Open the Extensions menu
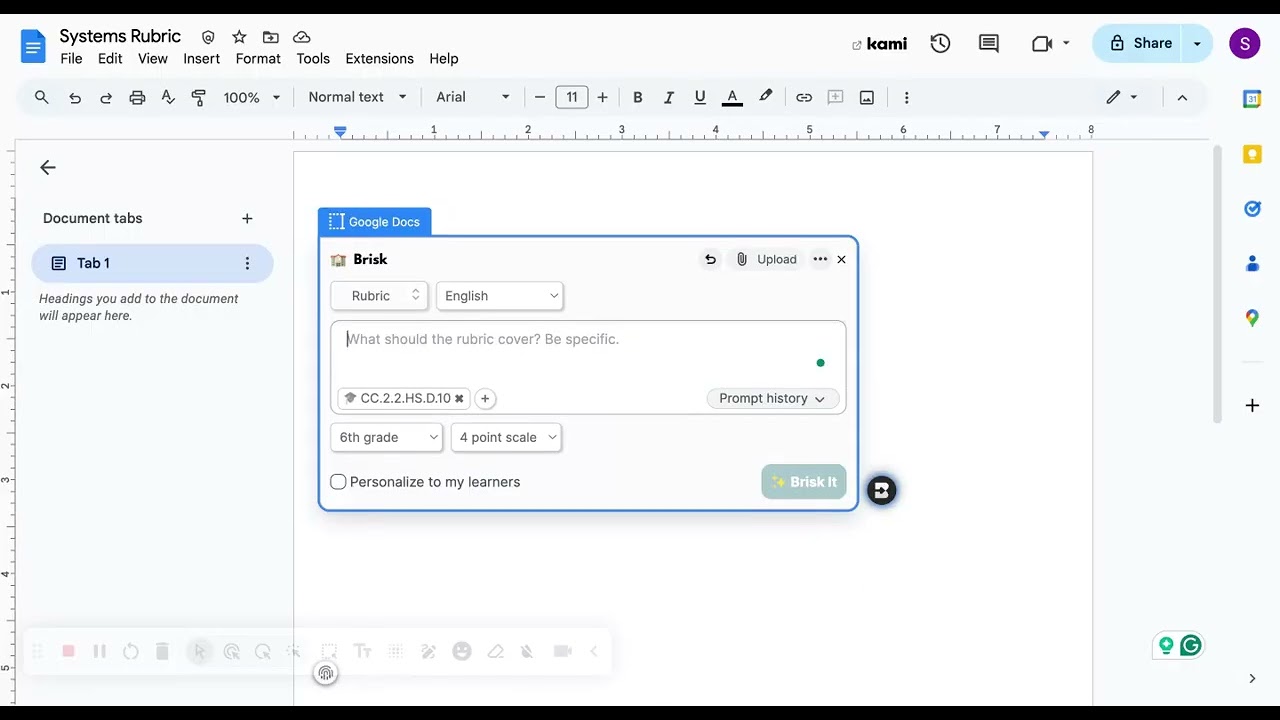 tap(379, 59)
